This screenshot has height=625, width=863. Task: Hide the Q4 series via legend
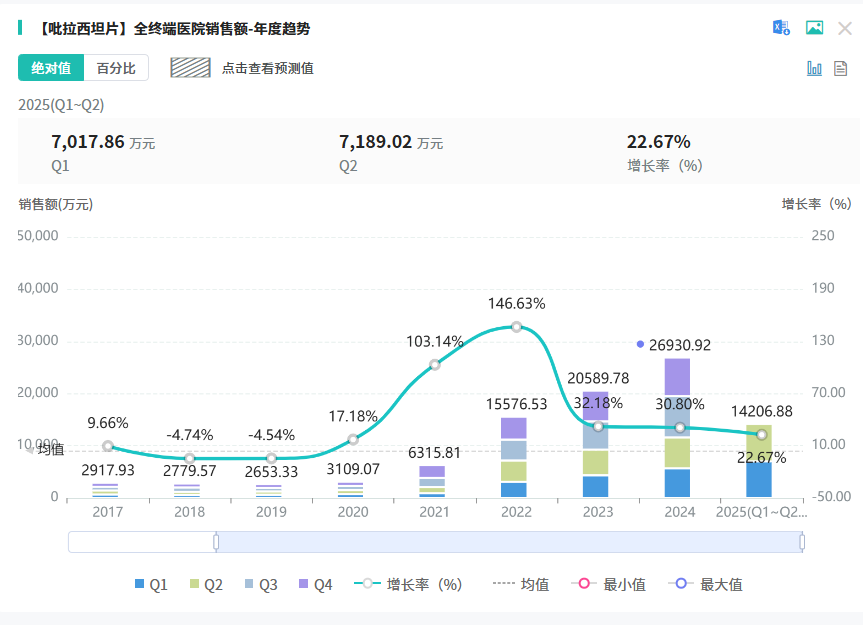[x=315, y=585]
